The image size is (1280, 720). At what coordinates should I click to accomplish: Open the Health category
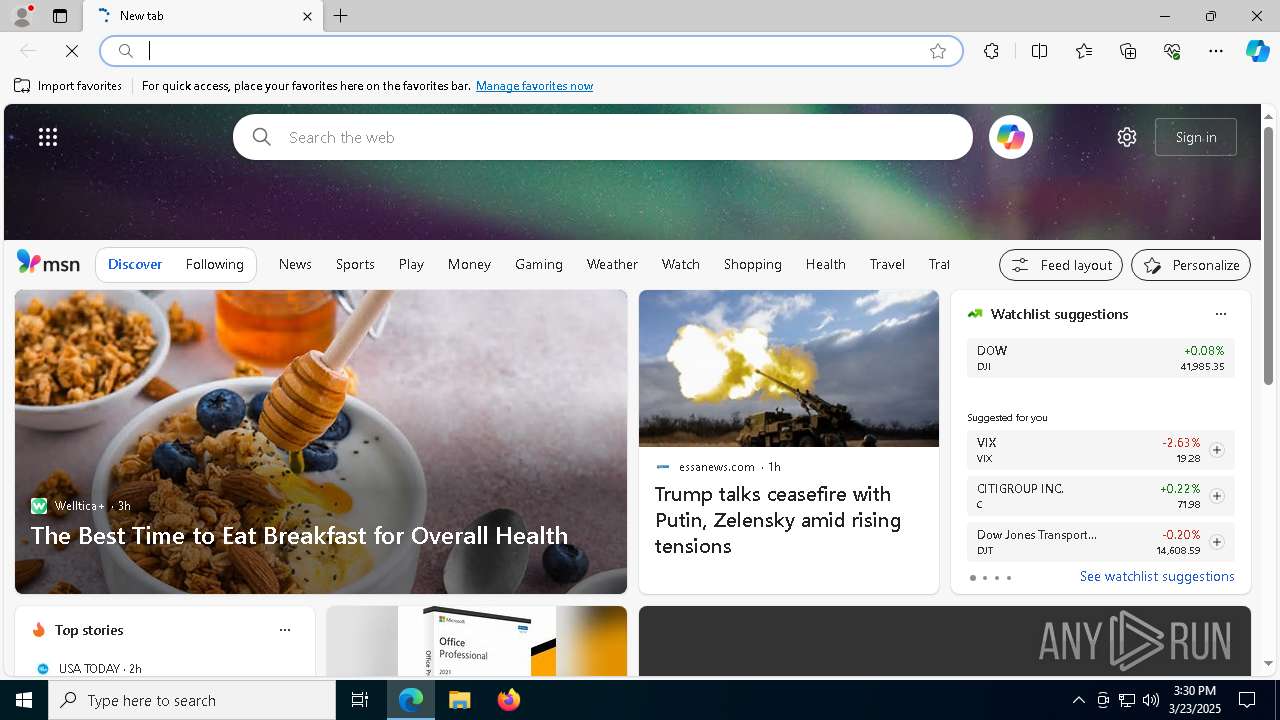pos(826,264)
